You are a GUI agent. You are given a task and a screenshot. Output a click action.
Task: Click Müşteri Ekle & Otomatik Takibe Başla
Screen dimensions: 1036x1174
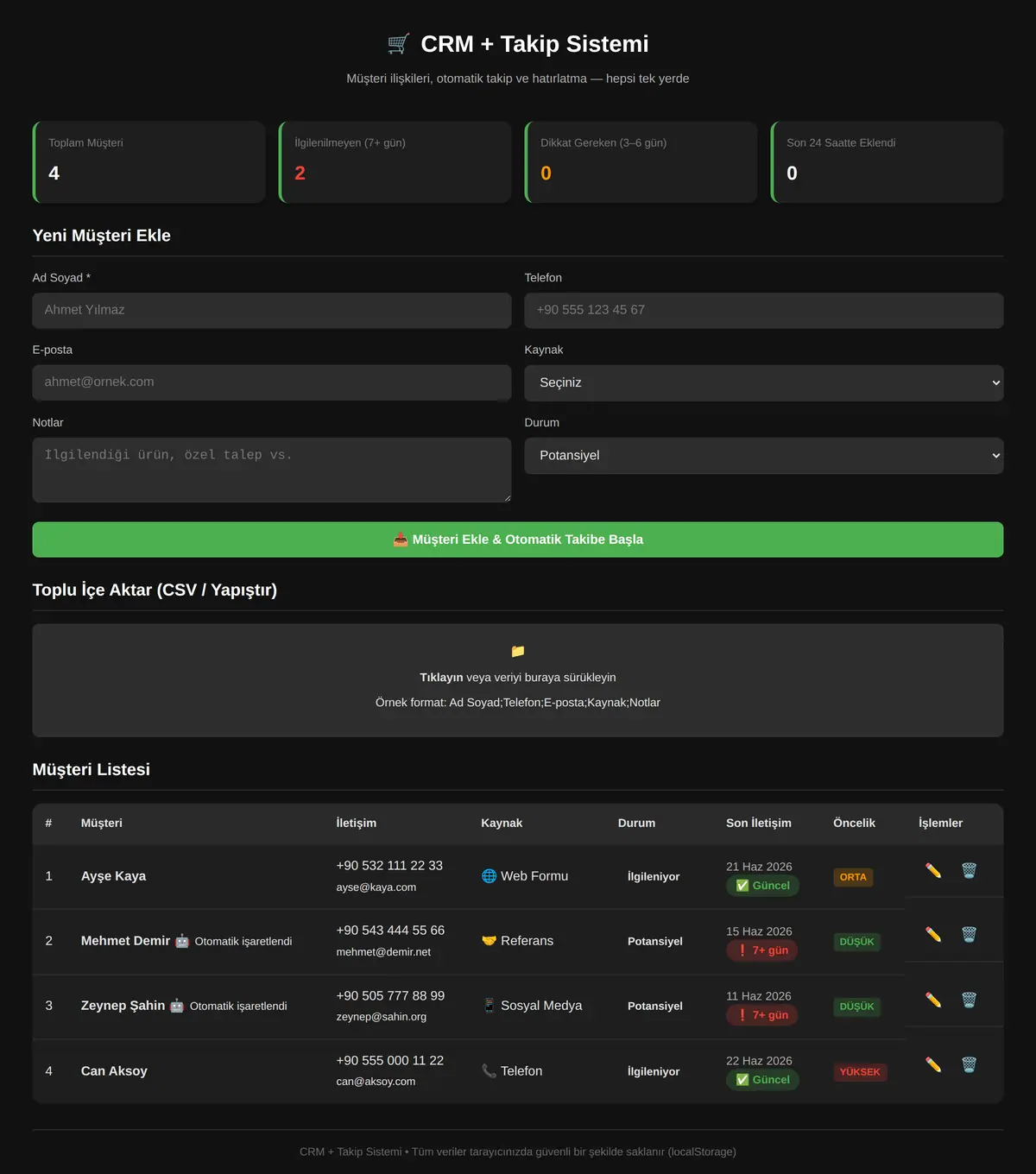[518, 540]
